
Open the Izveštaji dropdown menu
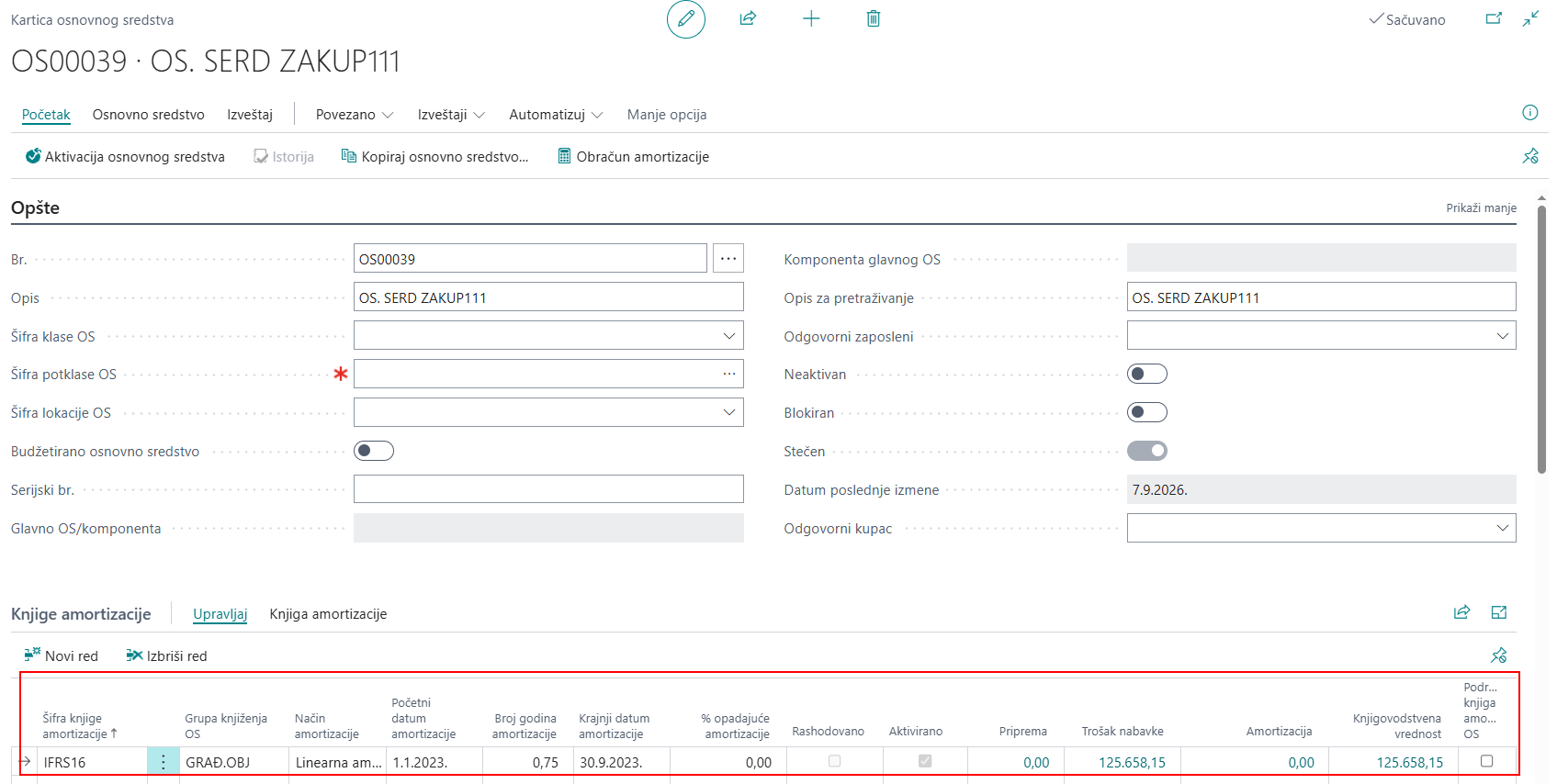[x=451, y=115]
